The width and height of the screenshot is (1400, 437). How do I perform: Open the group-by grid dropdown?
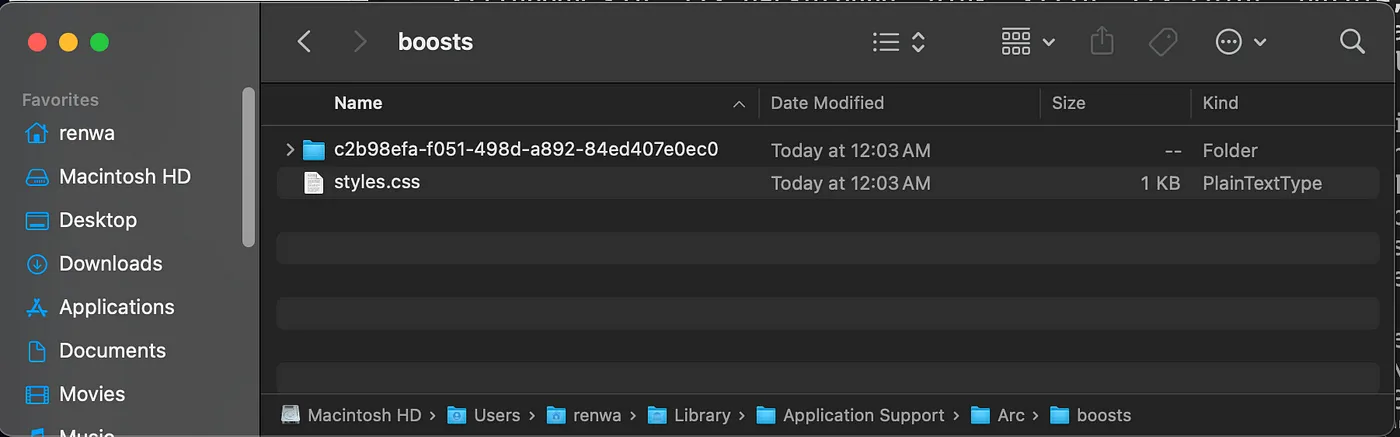click(1028, 42)
